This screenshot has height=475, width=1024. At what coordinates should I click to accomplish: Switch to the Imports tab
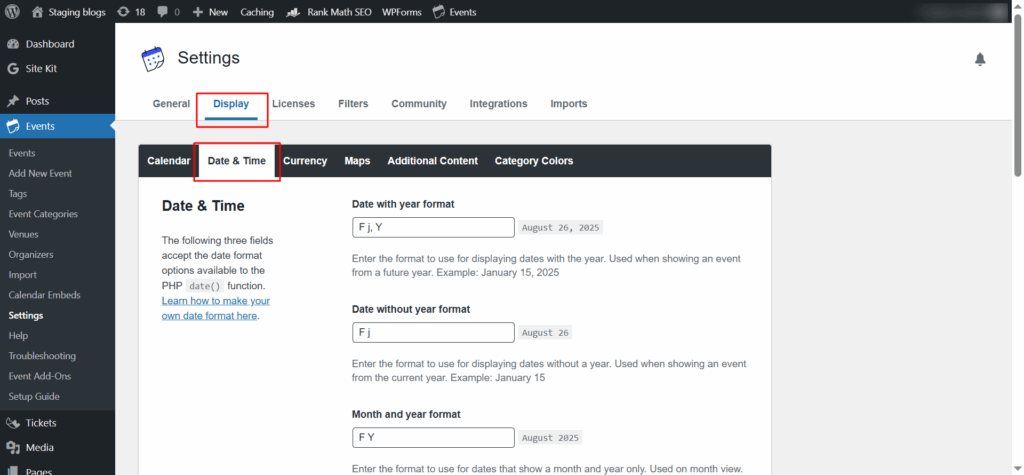[569, 104]
